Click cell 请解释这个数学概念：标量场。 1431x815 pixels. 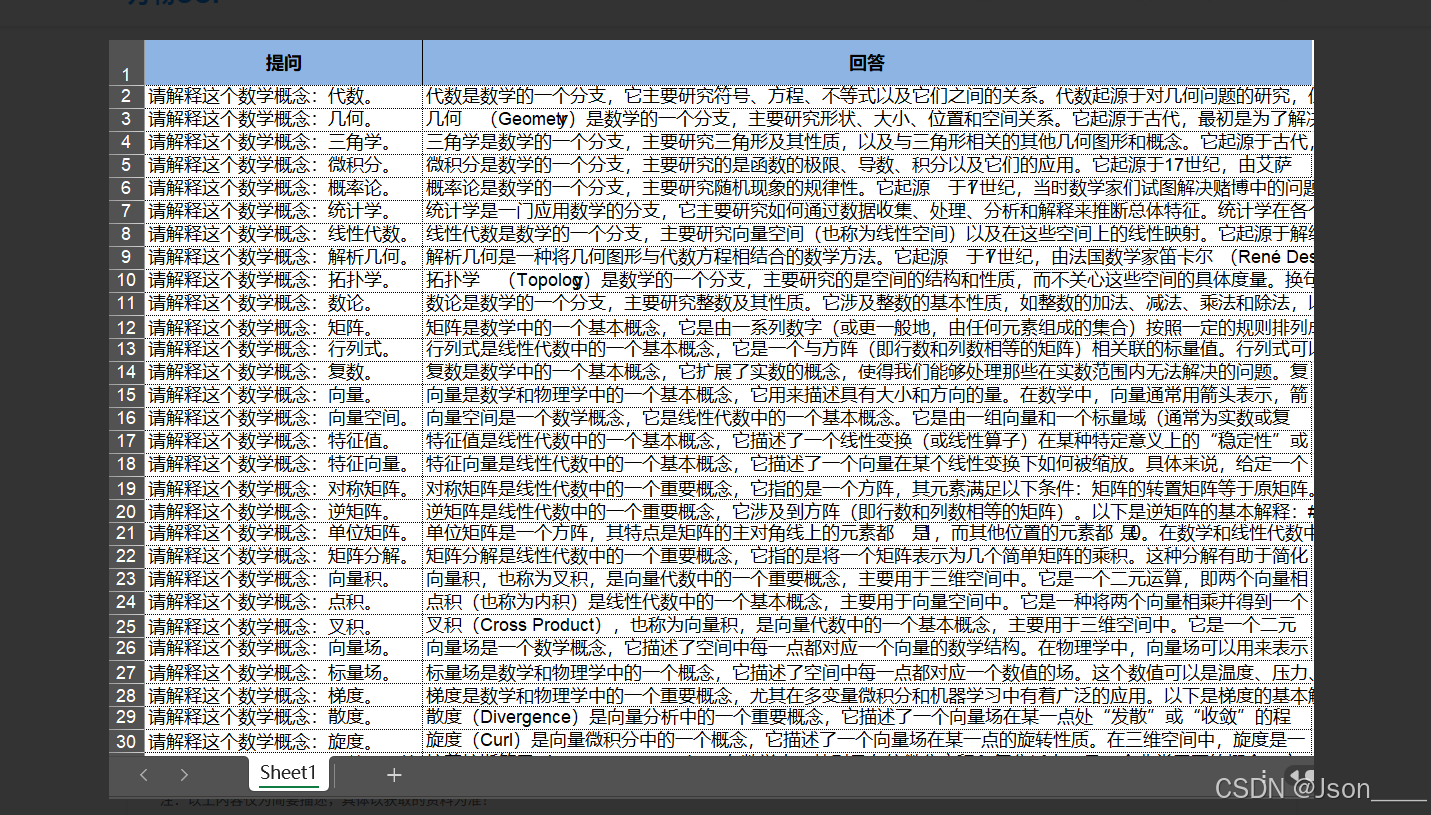coord(283,672)
